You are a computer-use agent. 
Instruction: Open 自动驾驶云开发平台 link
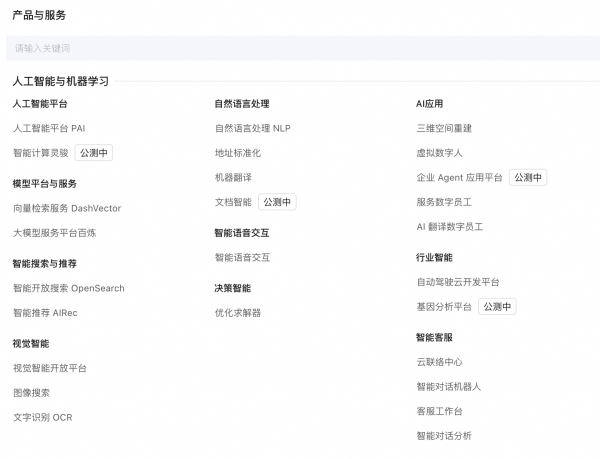click(458, 282)
